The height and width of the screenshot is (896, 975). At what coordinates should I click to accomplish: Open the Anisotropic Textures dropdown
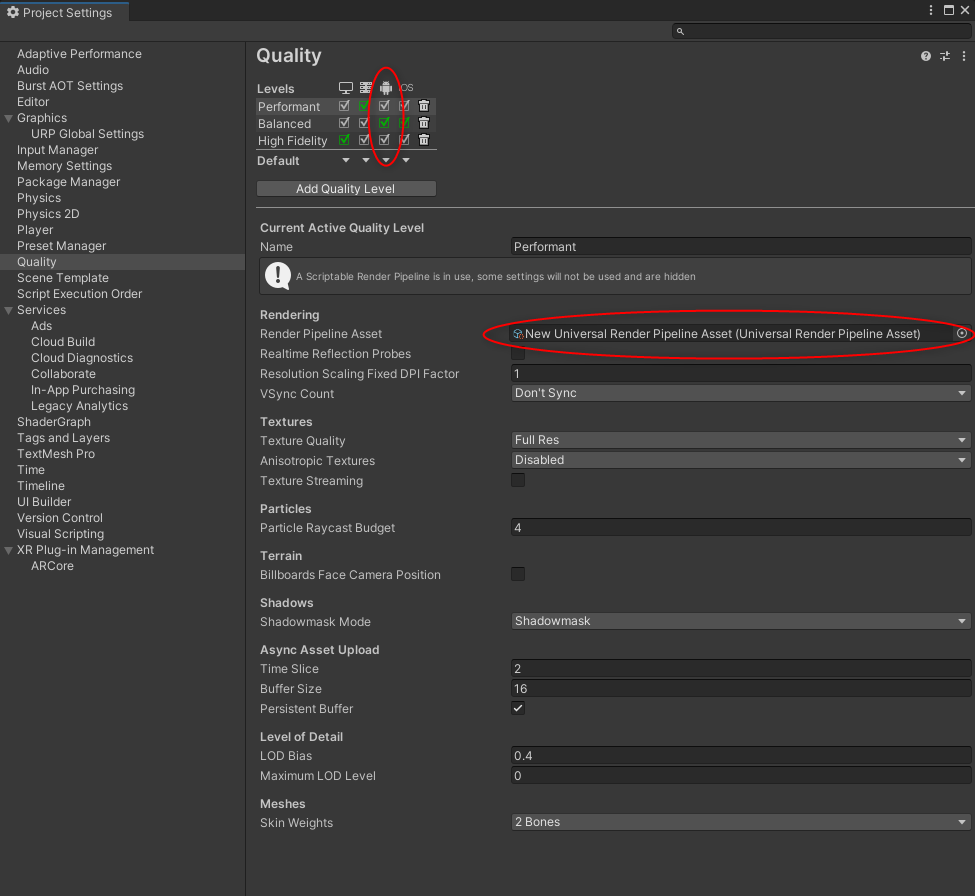coord(741,460)
